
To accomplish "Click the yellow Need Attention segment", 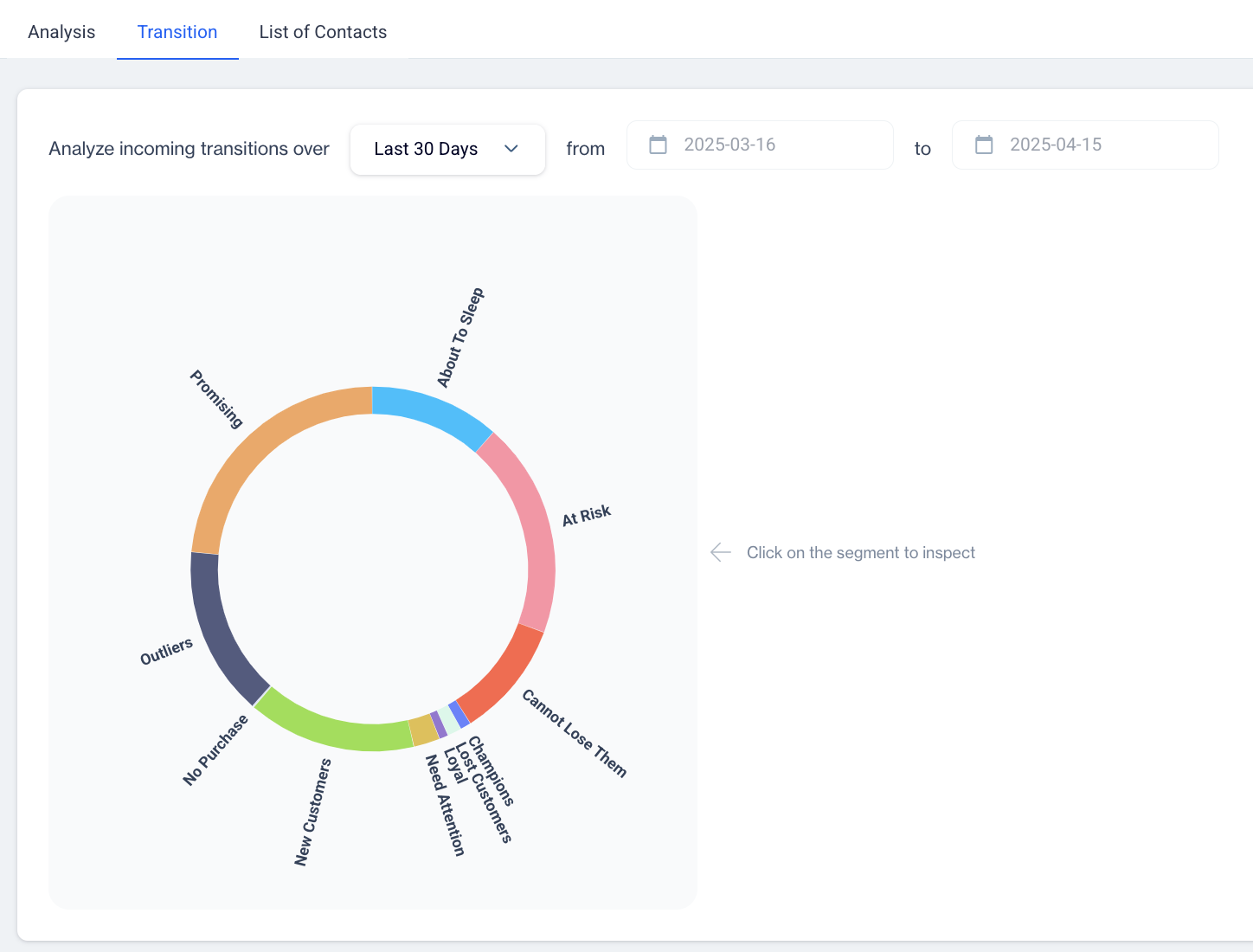I will 422,730.
